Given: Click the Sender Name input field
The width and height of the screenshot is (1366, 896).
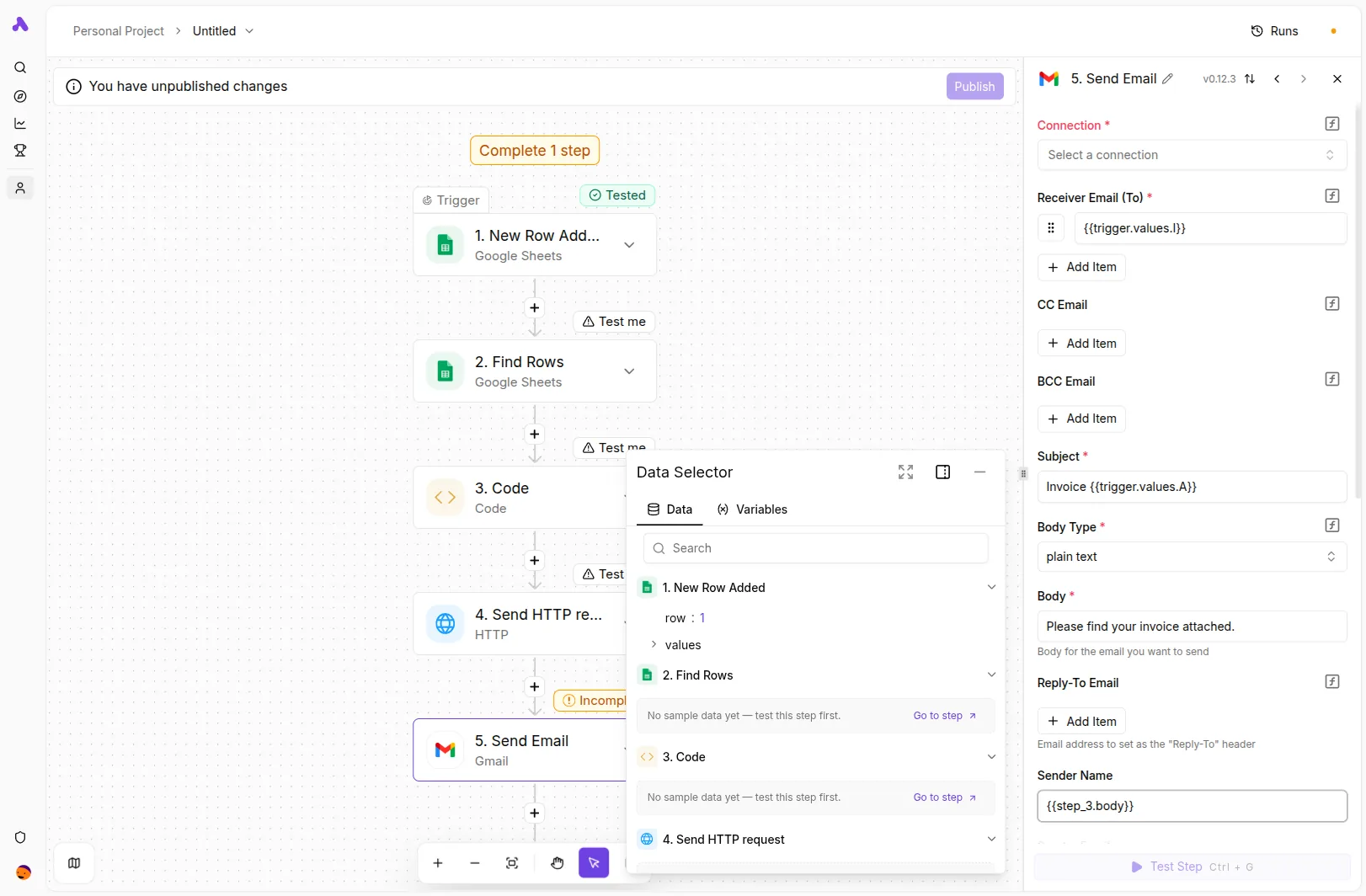Looking at the screenshot, I should pyautogui.click(x=1192, y=806).
